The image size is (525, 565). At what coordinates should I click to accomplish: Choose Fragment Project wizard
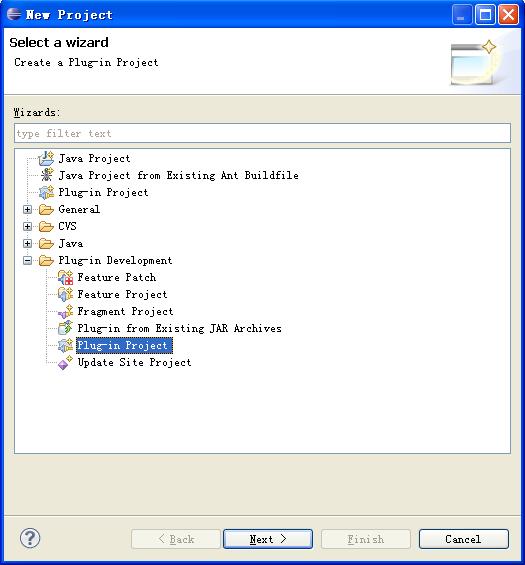[125, 311]
